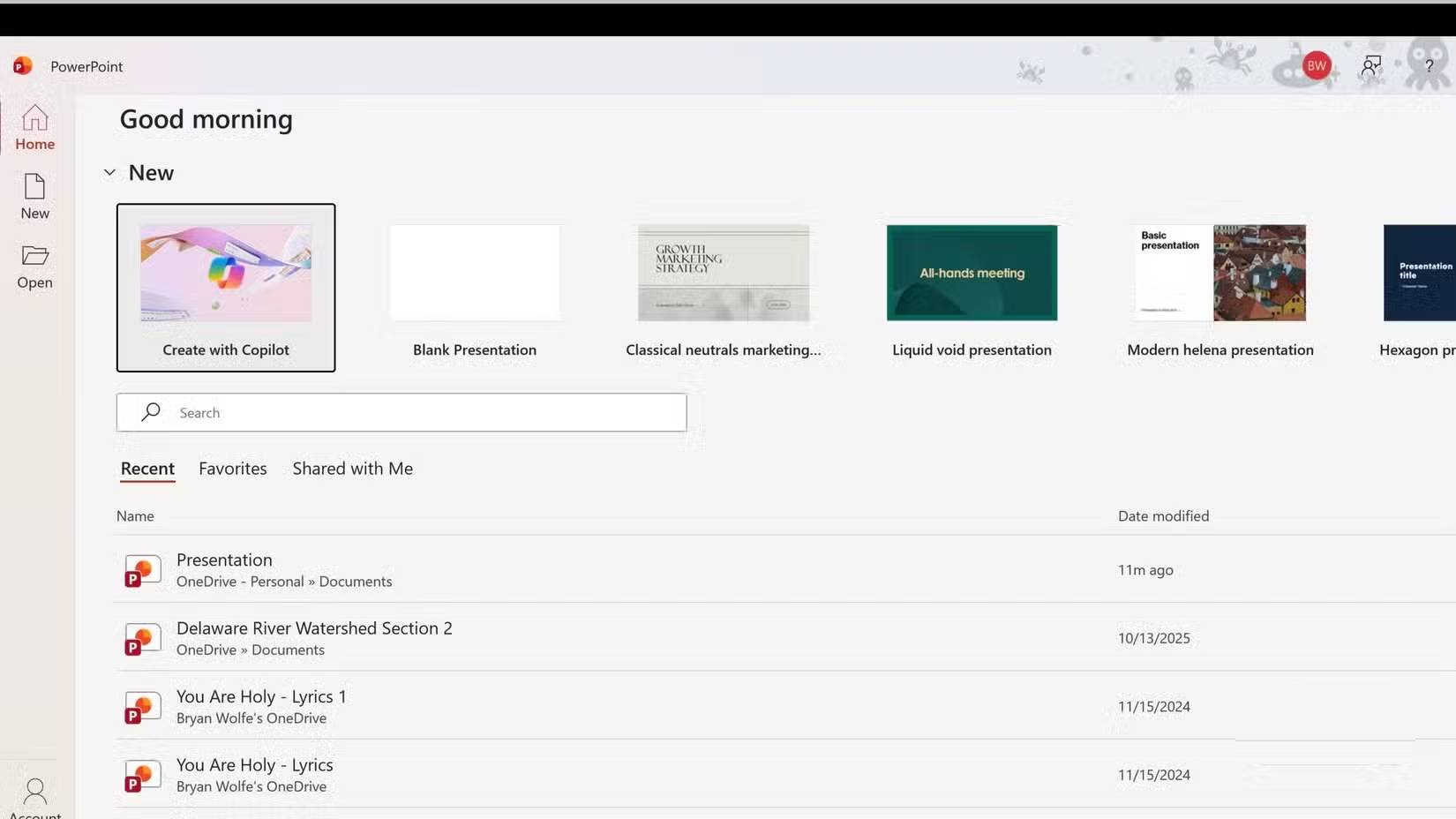This screenshot has width=1456, height=819.
Task: Open the Home sidebar item
Action: coord(34,127)
